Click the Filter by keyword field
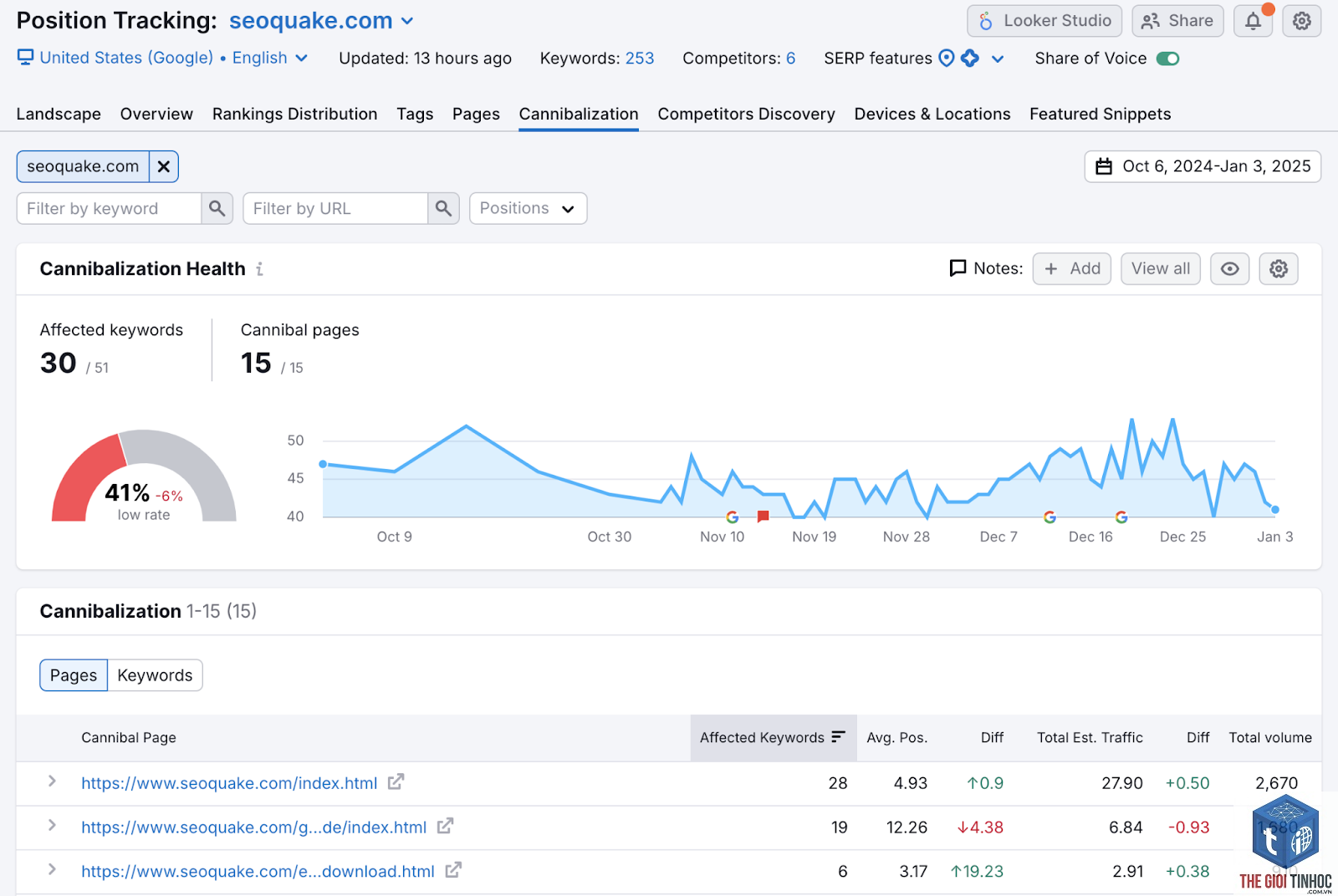This screenshot has height=896, width=1338. pyautogui.click(x=109, y=208)
